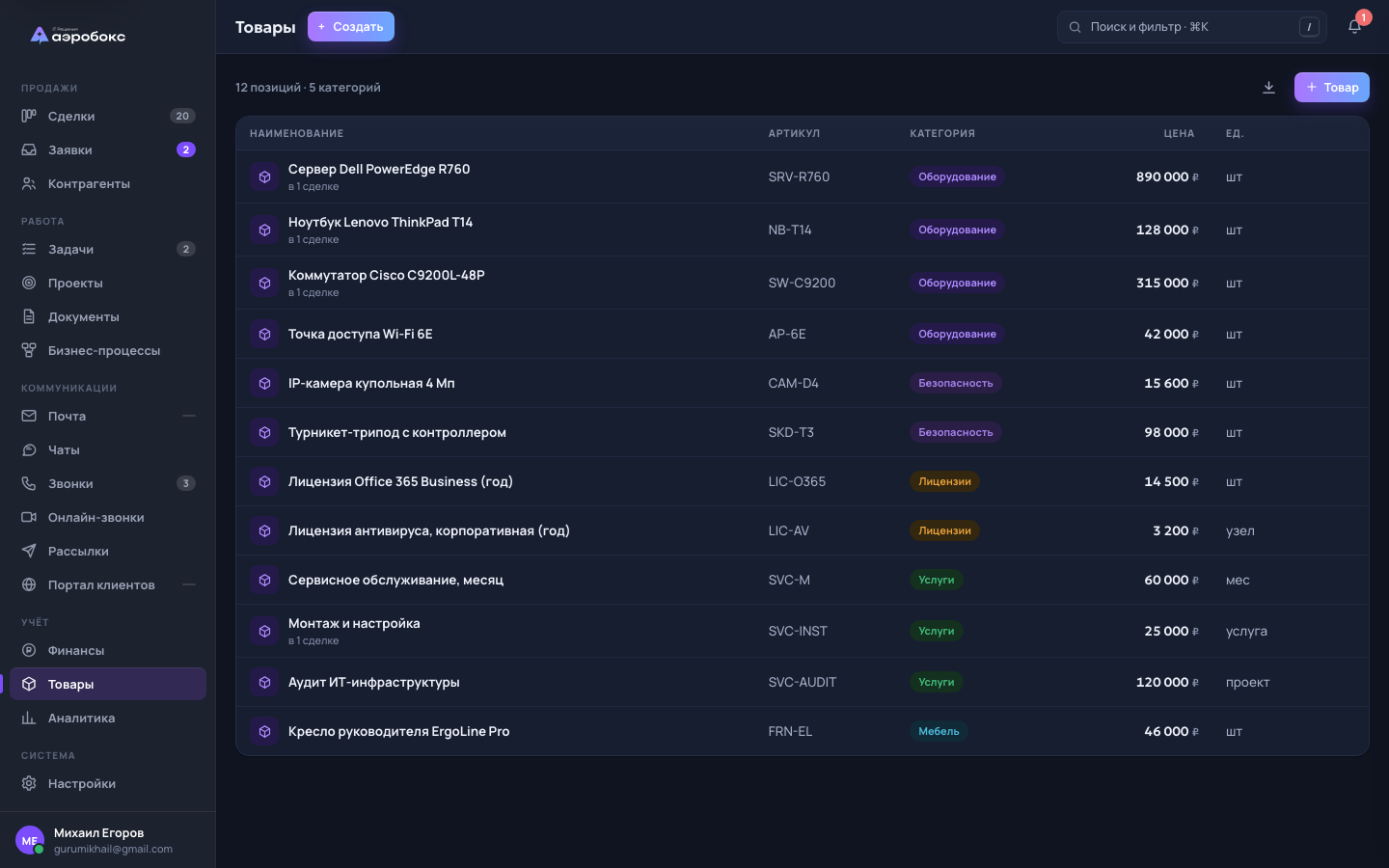Click the Мебель category tag

939,731
